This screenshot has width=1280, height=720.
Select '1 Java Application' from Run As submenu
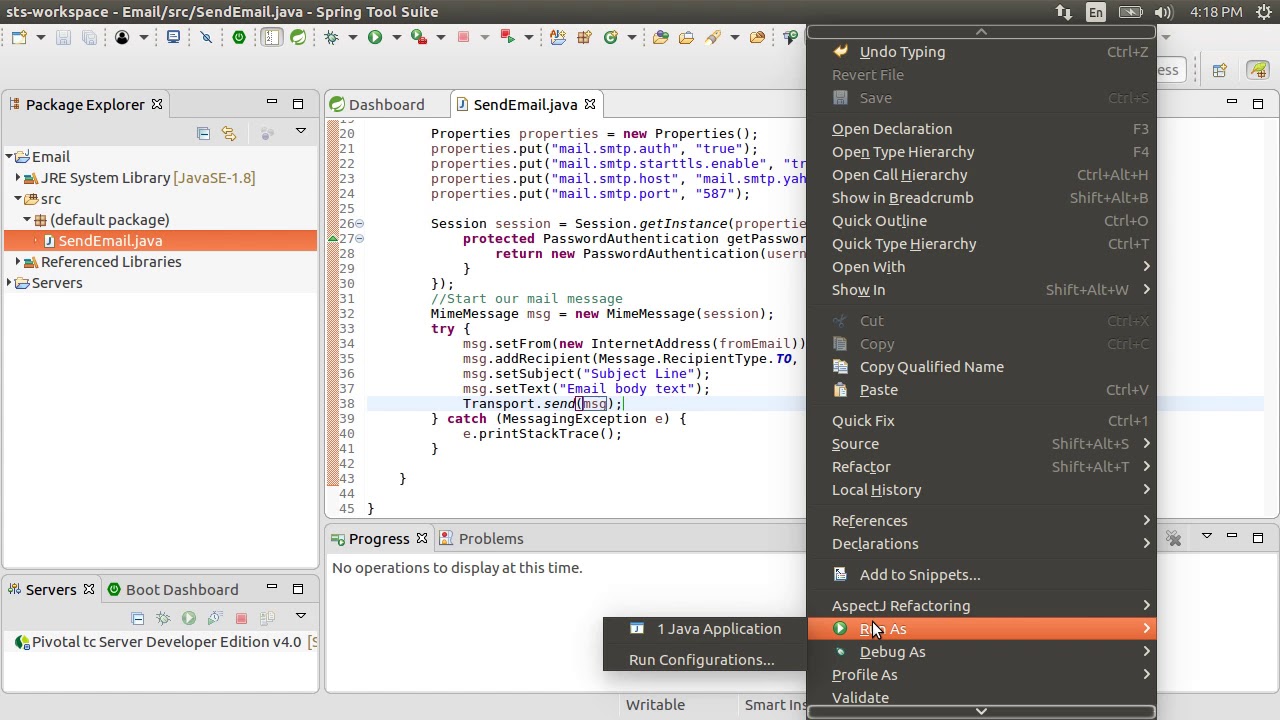point(718,629)
